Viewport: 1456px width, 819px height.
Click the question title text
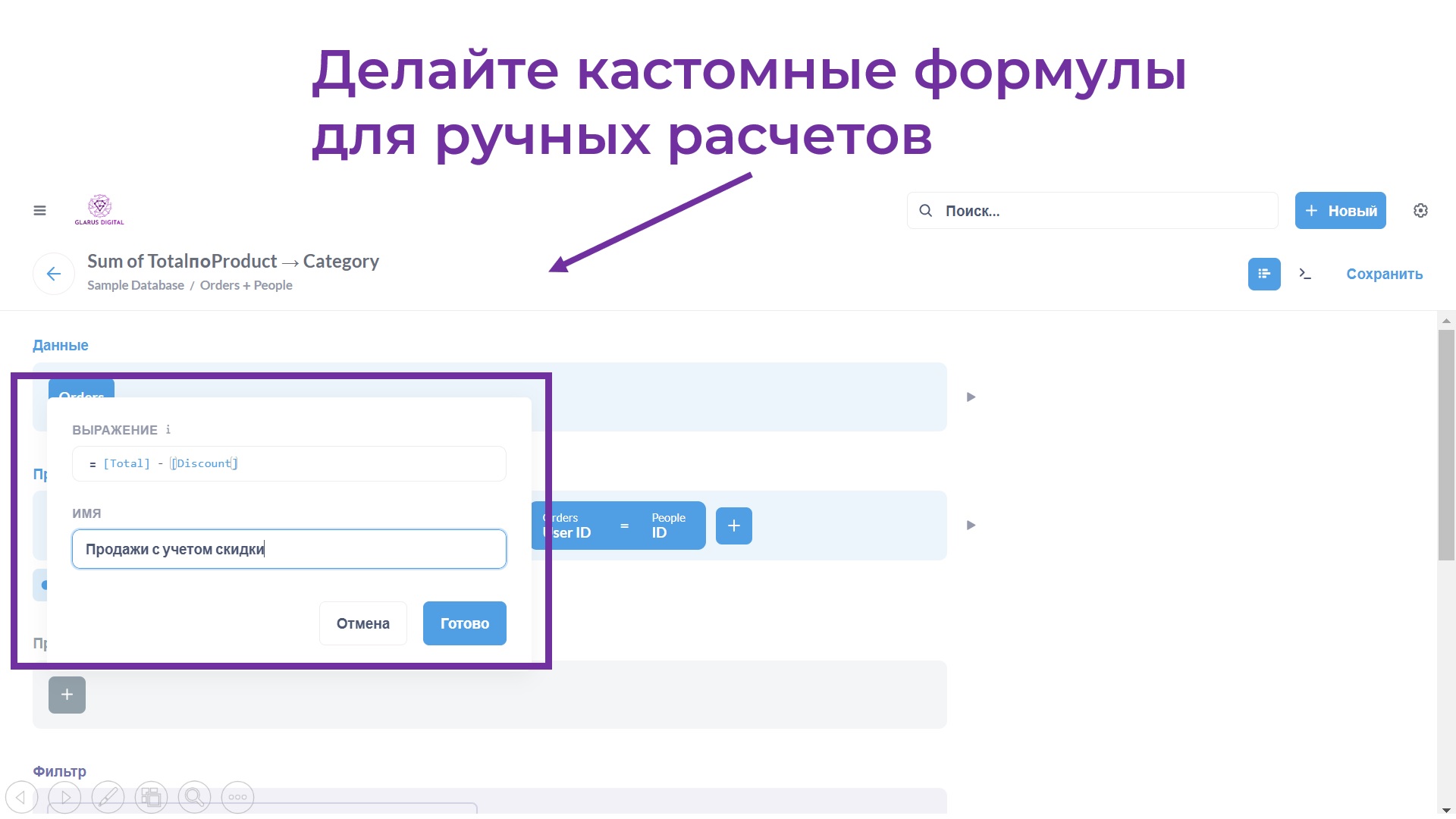(x=233, y=262)
